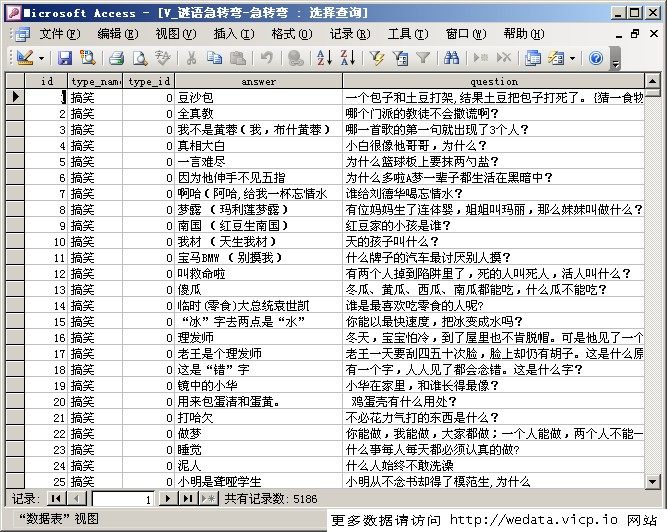Click the record number input box
The image size is (667, 532).
123,499
